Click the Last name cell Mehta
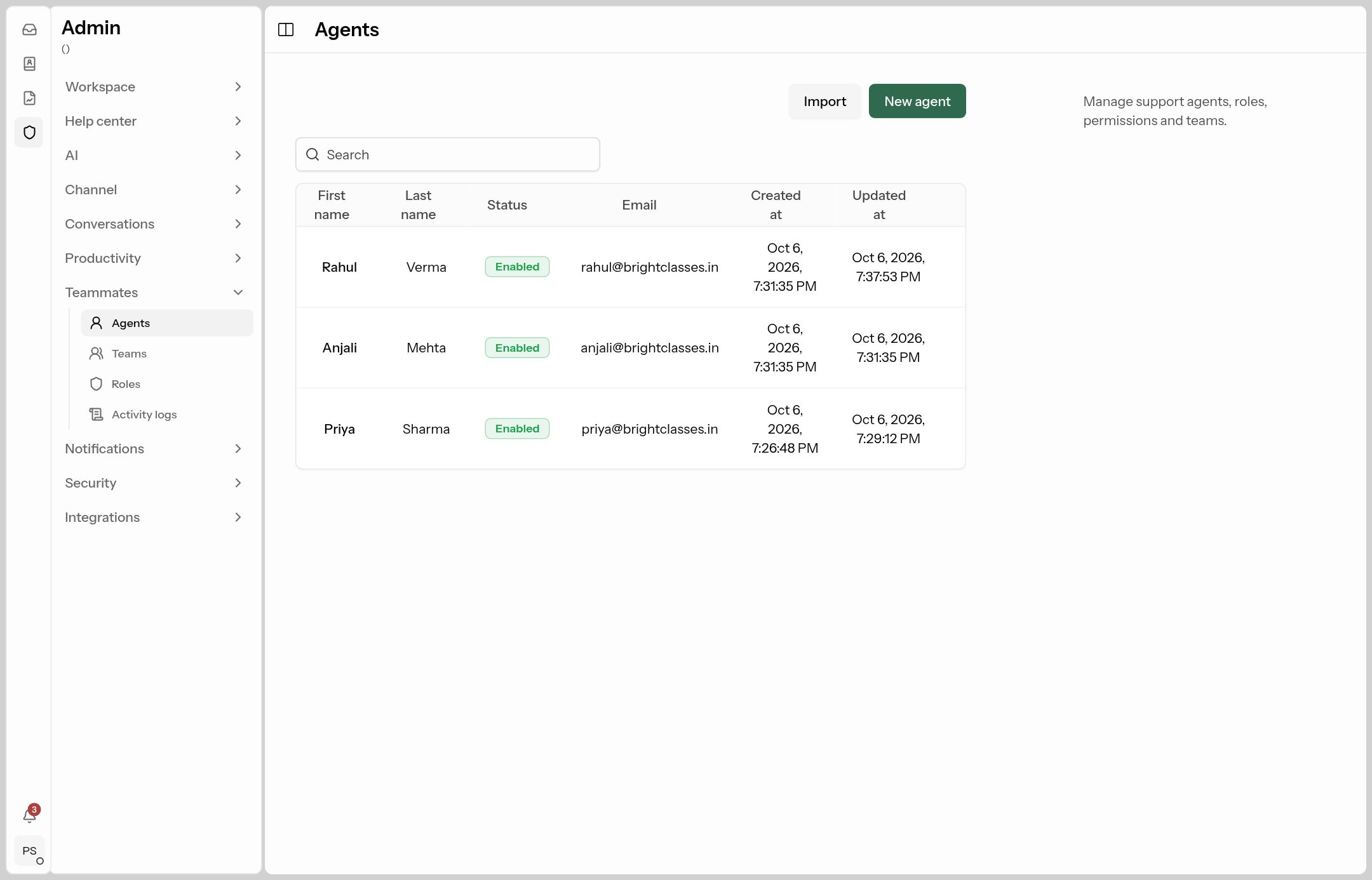 click(426, 348)
